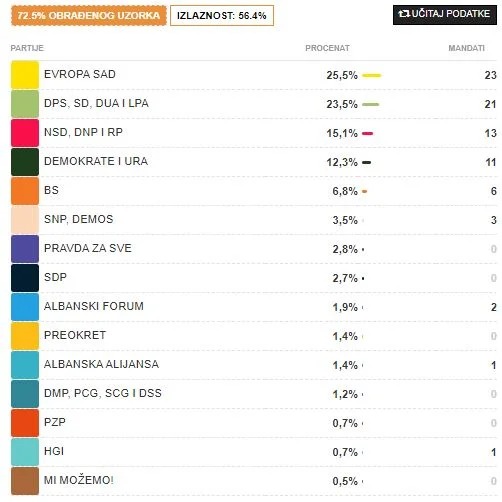Image resolution: width=502 pixels, height=502 pixels.
Task: Click the UČITAJ PODATKE reload button
Action: [445, 15]
